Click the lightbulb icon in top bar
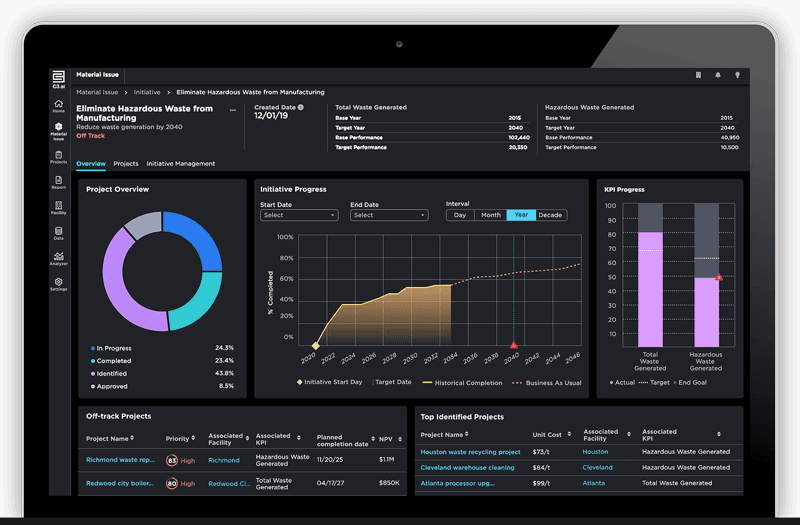The image size is (800, 525). (x=737, y=75)
